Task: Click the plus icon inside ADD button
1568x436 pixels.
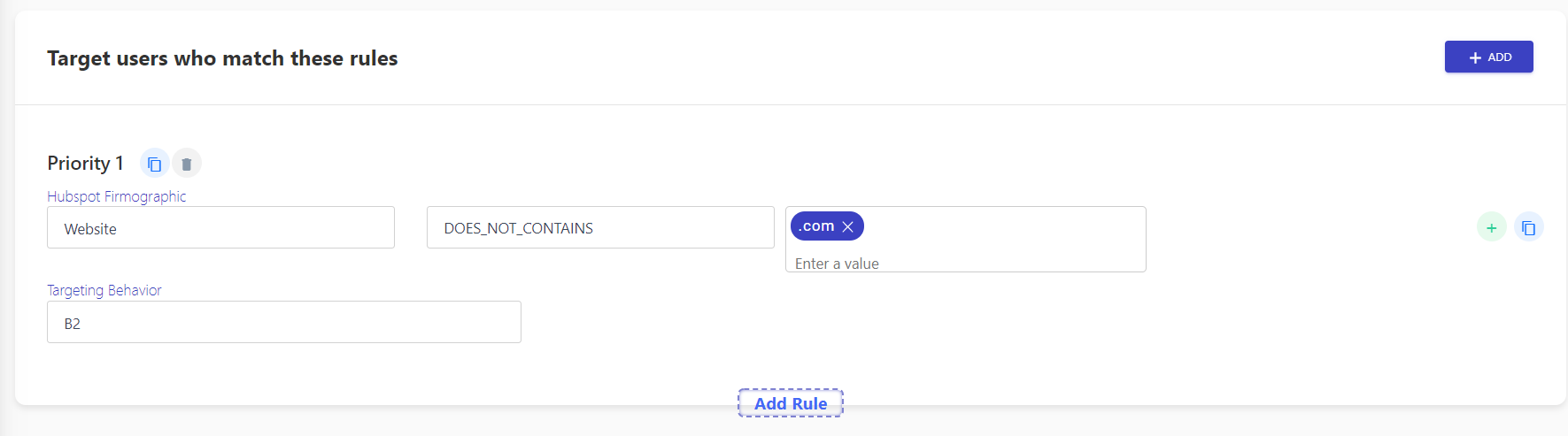Action: point(1475,57)
